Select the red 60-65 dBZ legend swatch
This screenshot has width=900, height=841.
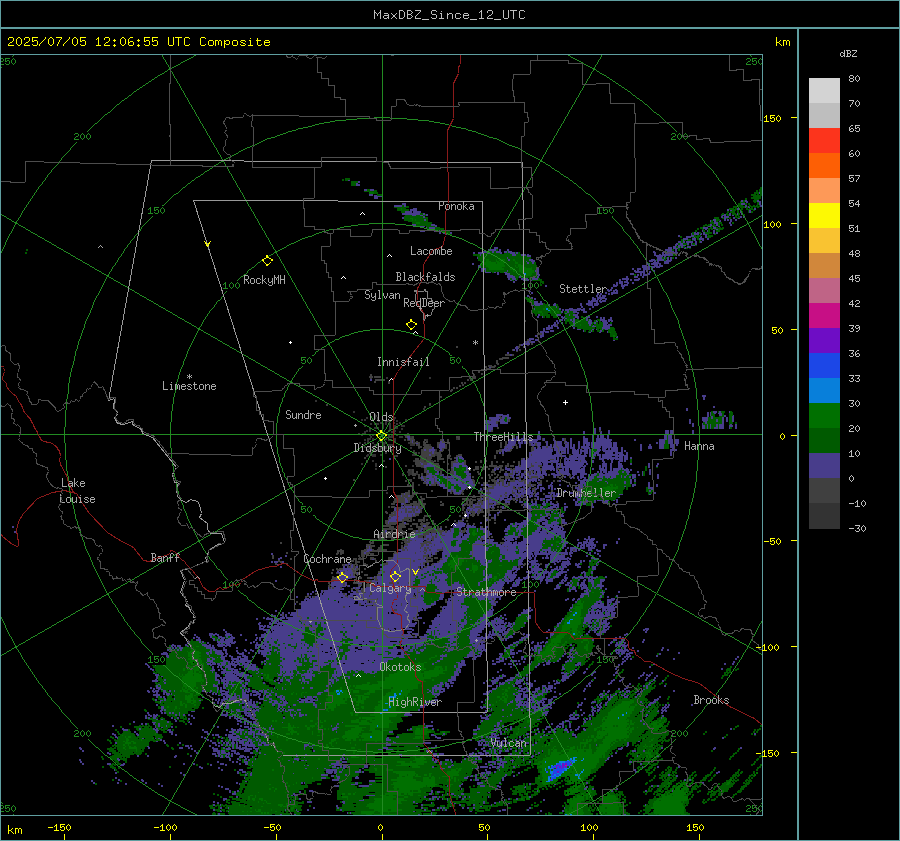(824, 141)
